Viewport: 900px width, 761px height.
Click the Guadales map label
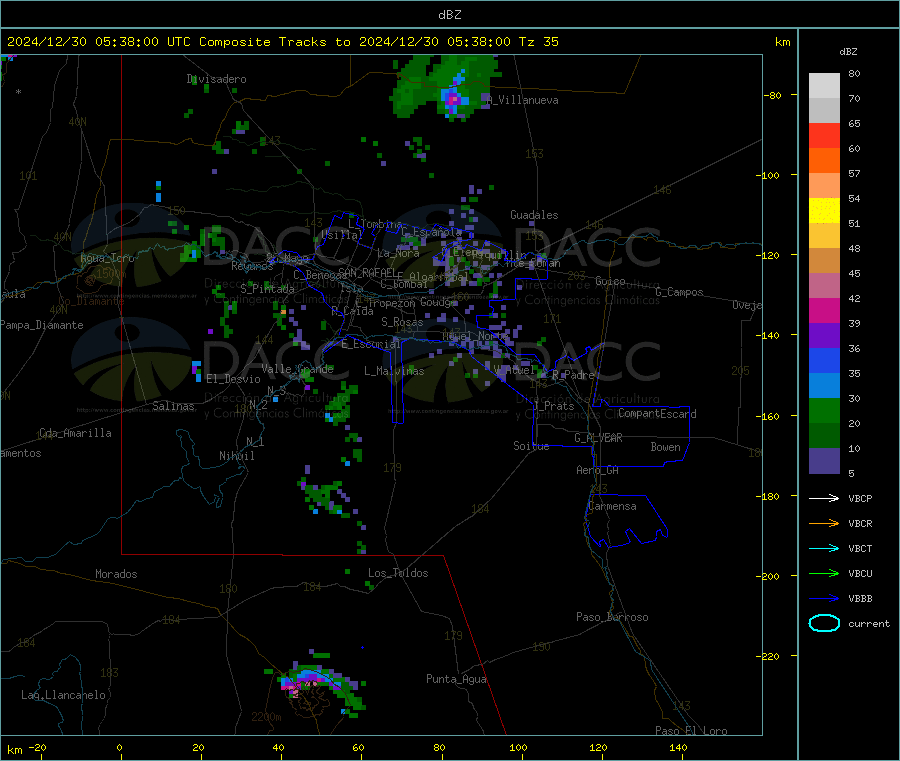pos(534,215)
